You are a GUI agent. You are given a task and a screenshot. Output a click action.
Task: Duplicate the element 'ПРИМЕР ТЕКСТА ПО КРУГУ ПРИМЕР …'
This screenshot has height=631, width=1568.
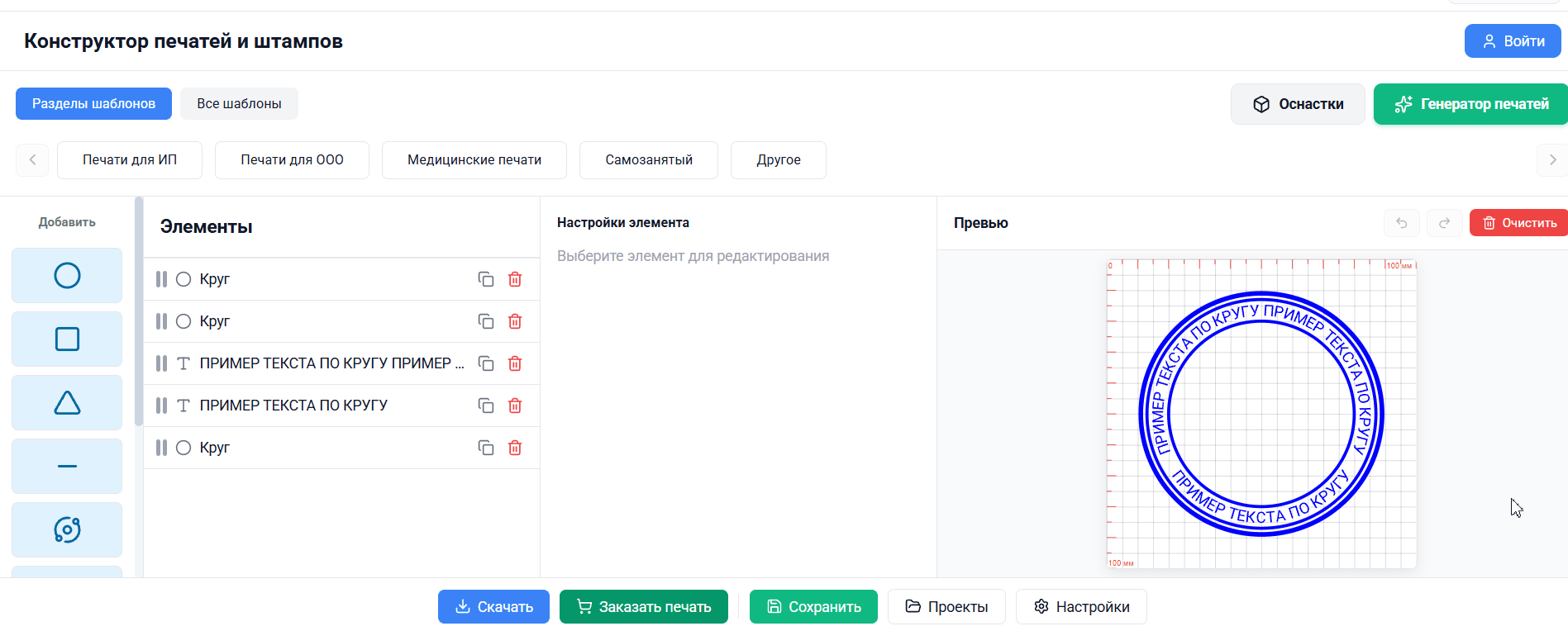coord(486,363)
